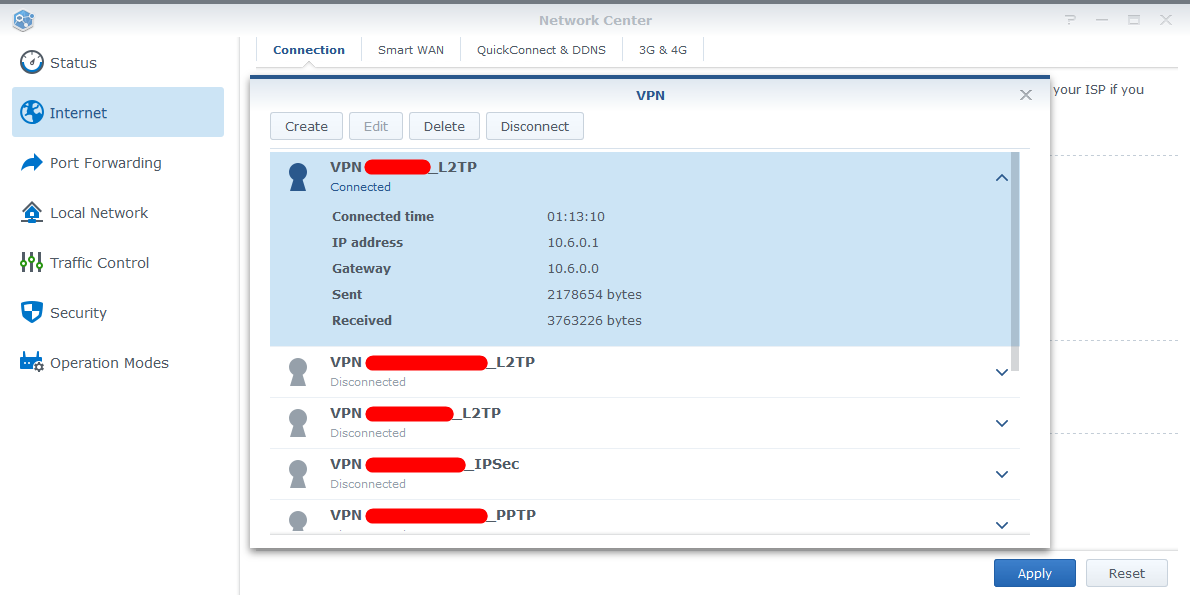Apply the network configuration changes
The image size is (1190, 595).
point(1034,572)
